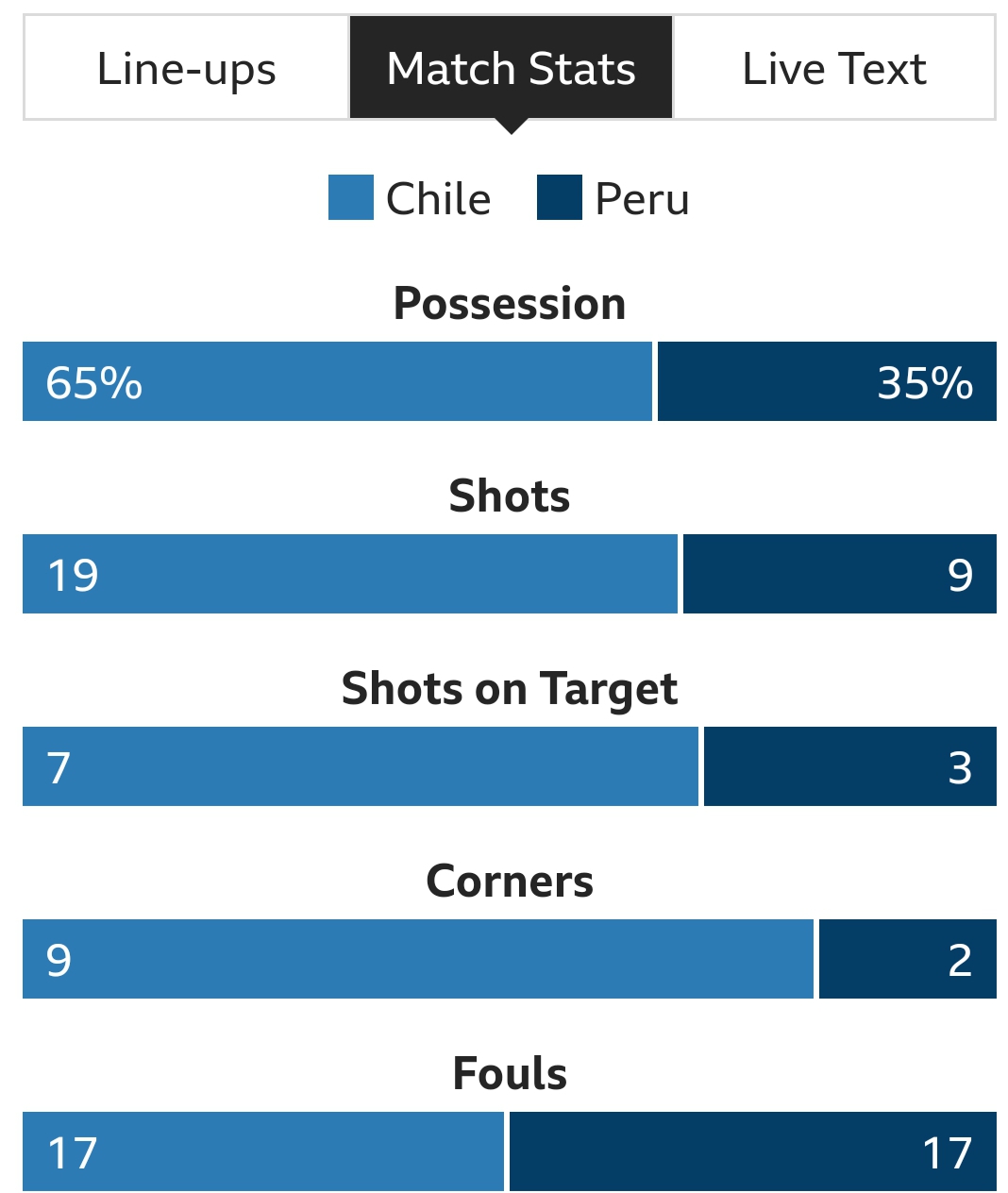Switch to the Line-ups tab
Viewport: 1008px width, 1193px height.
(186, 68)
